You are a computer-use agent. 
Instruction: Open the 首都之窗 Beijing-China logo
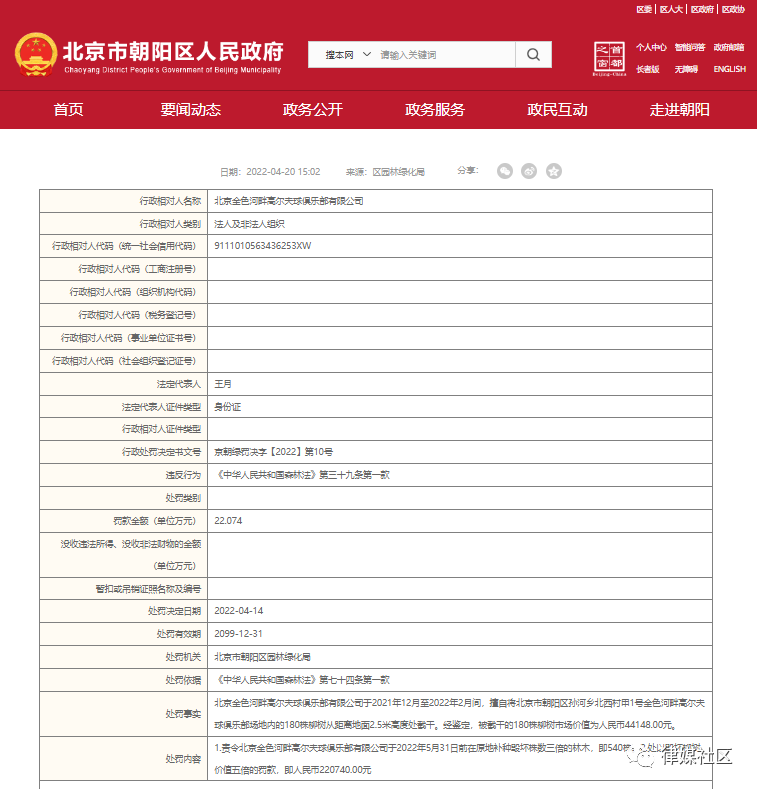pyautogui.click(x=609, y=58)
